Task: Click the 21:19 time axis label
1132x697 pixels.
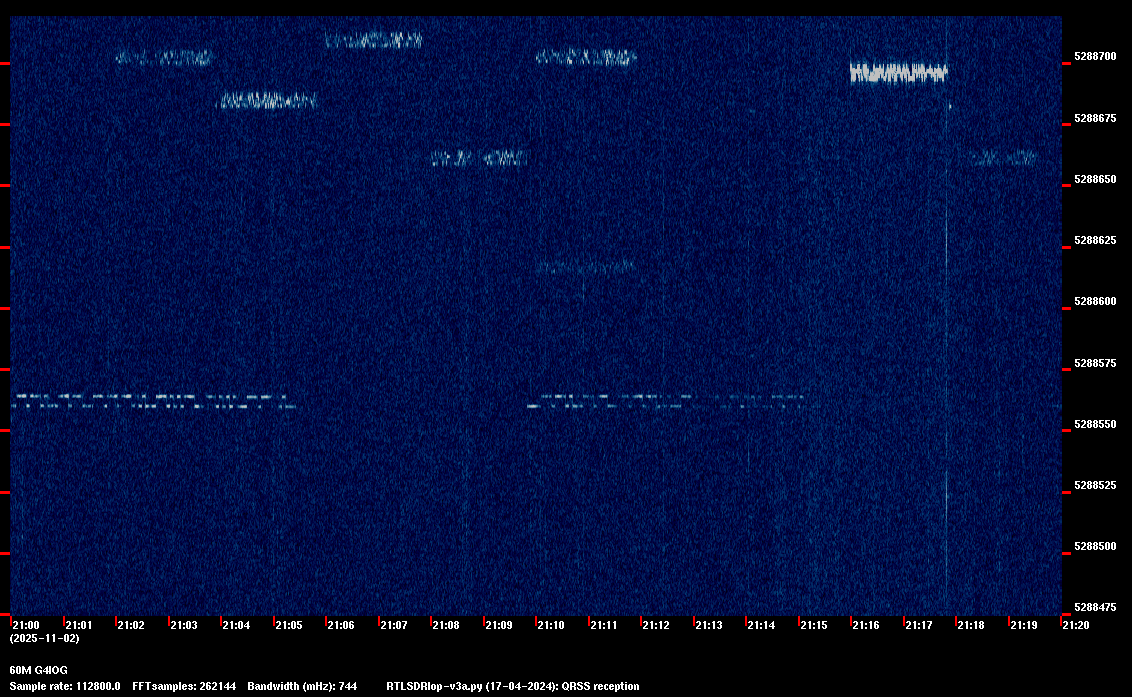Action: [1024, 625]
